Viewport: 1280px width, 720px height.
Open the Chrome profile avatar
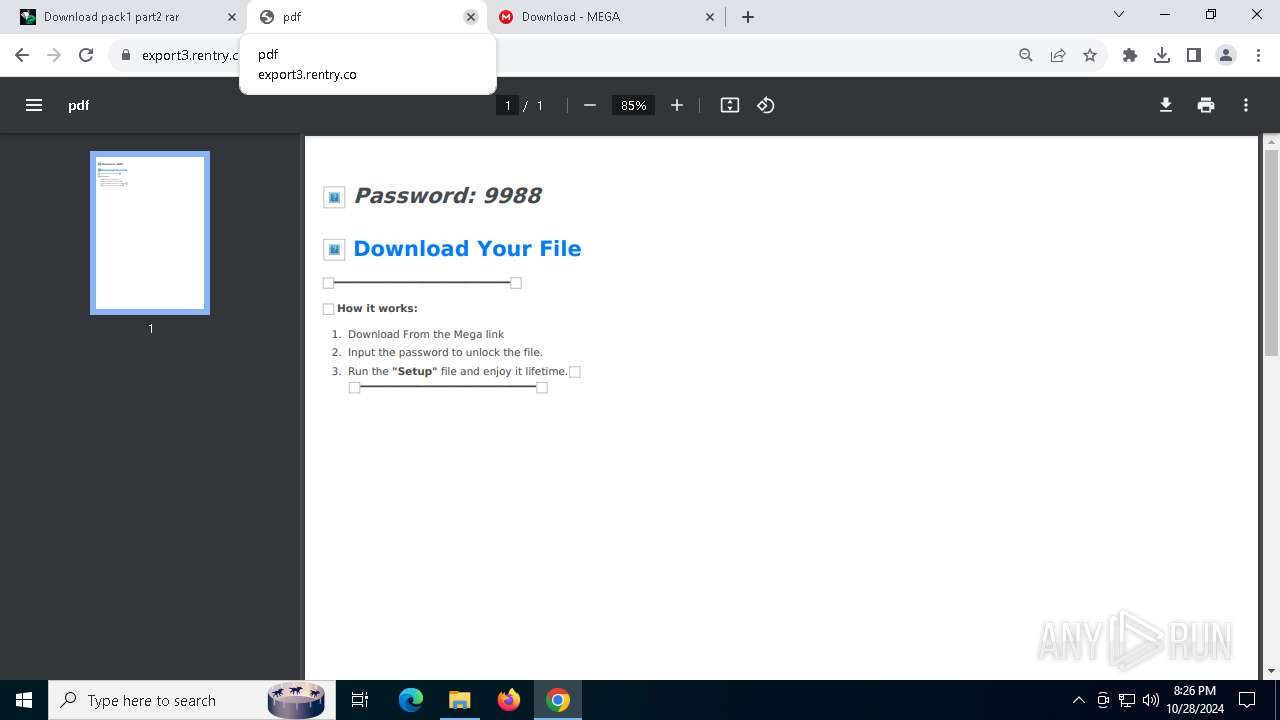[x=1226, y=55]
